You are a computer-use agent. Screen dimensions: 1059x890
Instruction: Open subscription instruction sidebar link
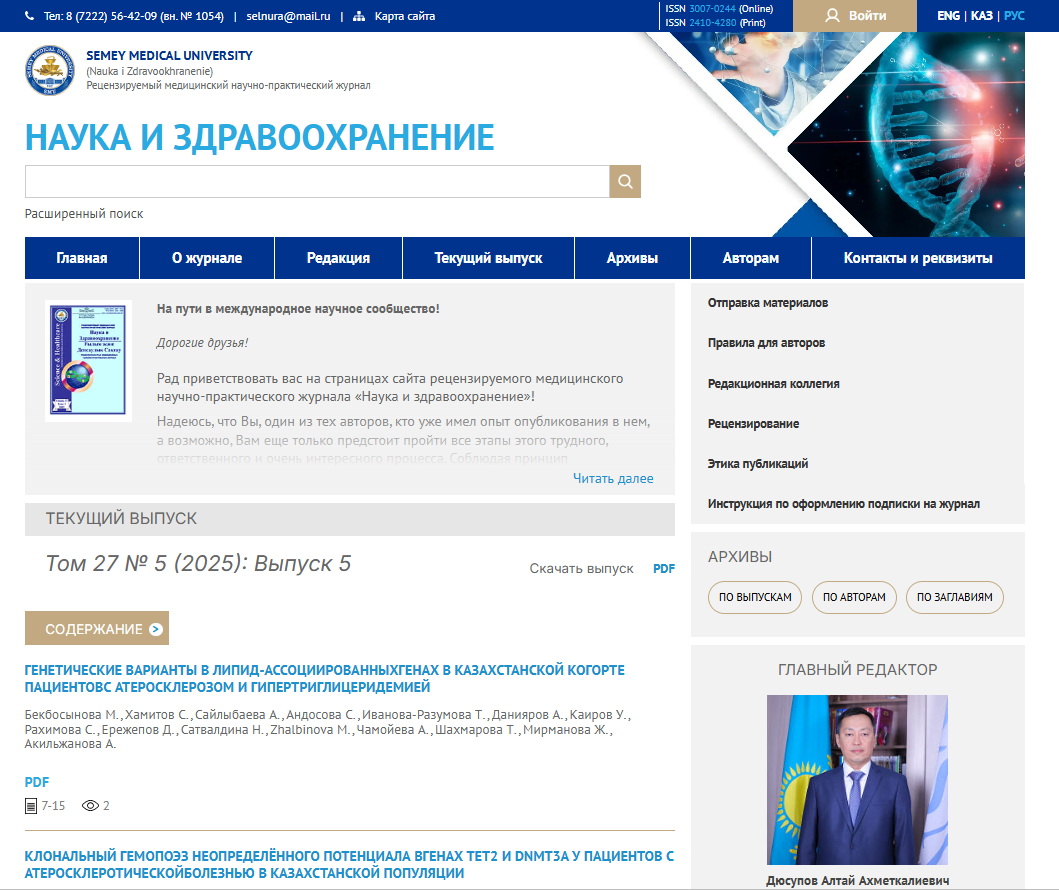[844, 504]
